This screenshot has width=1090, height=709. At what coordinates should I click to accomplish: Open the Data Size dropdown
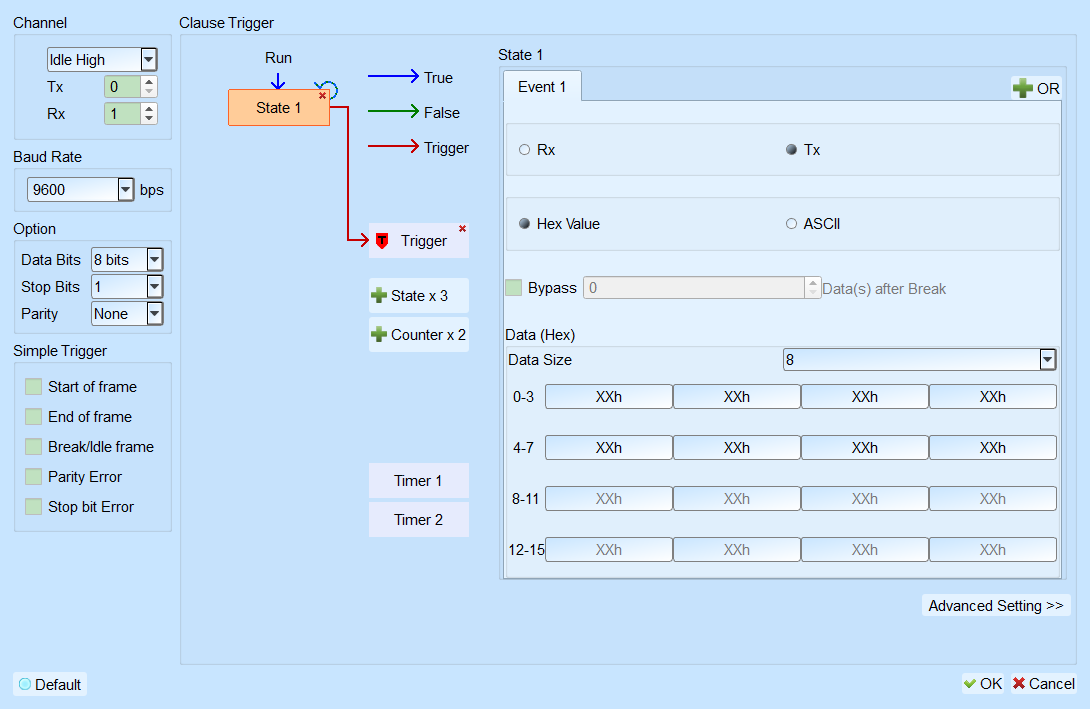click(x=1048, y=359)
